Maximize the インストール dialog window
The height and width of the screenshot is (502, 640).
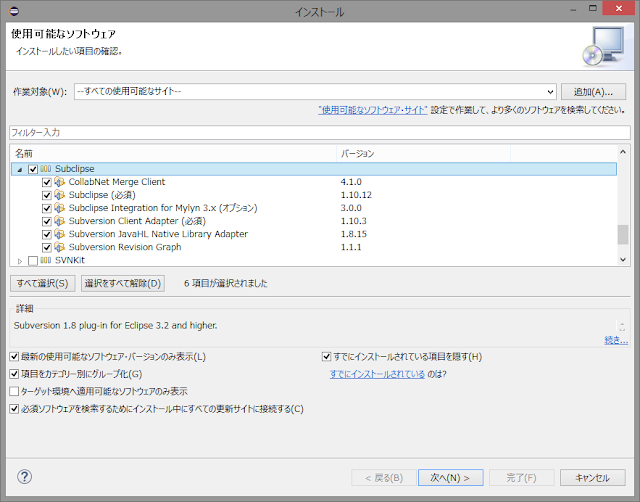coord(593,8)
